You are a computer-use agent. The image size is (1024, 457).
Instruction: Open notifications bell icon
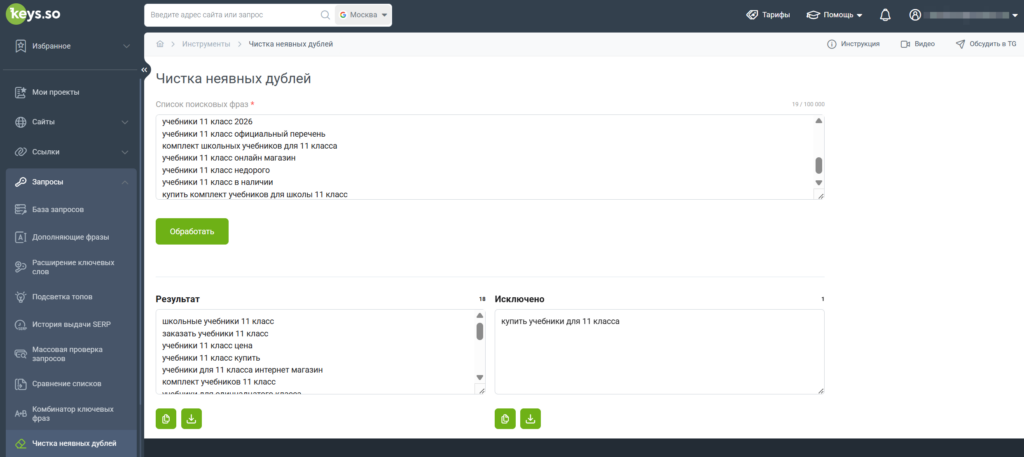(886, 15)
